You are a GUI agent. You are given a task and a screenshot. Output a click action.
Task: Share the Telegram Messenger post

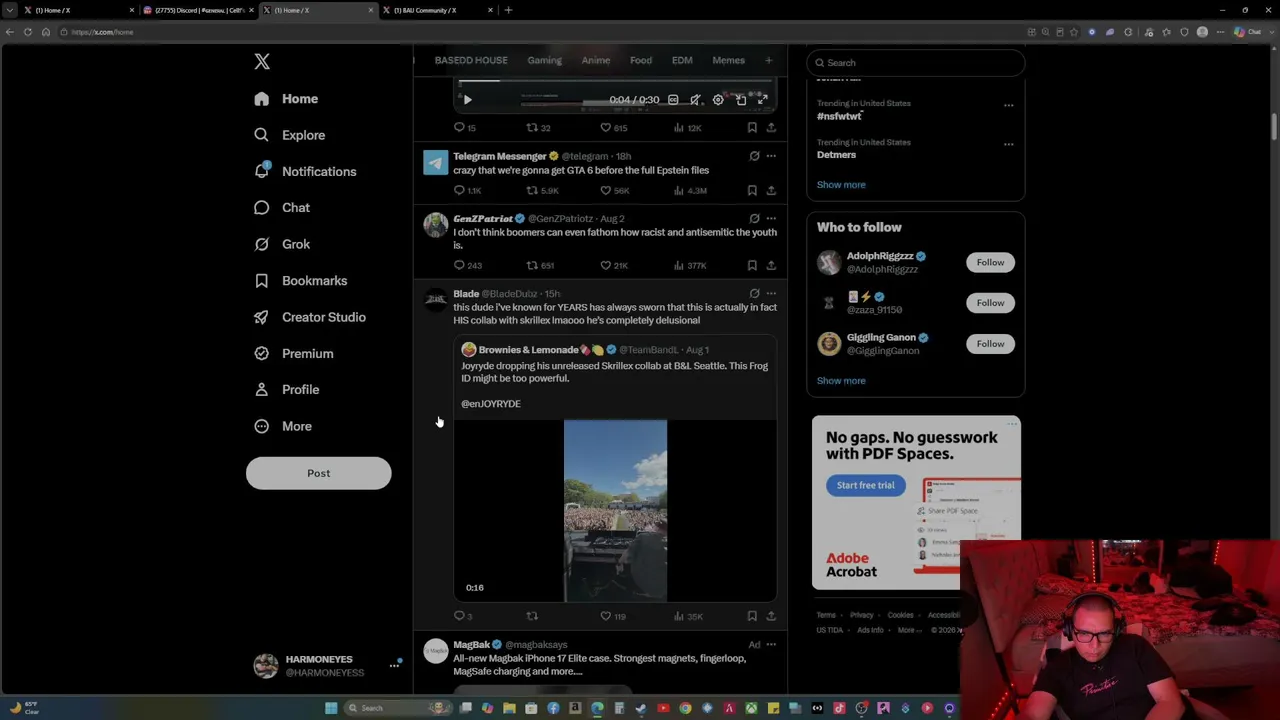point(771,190)
